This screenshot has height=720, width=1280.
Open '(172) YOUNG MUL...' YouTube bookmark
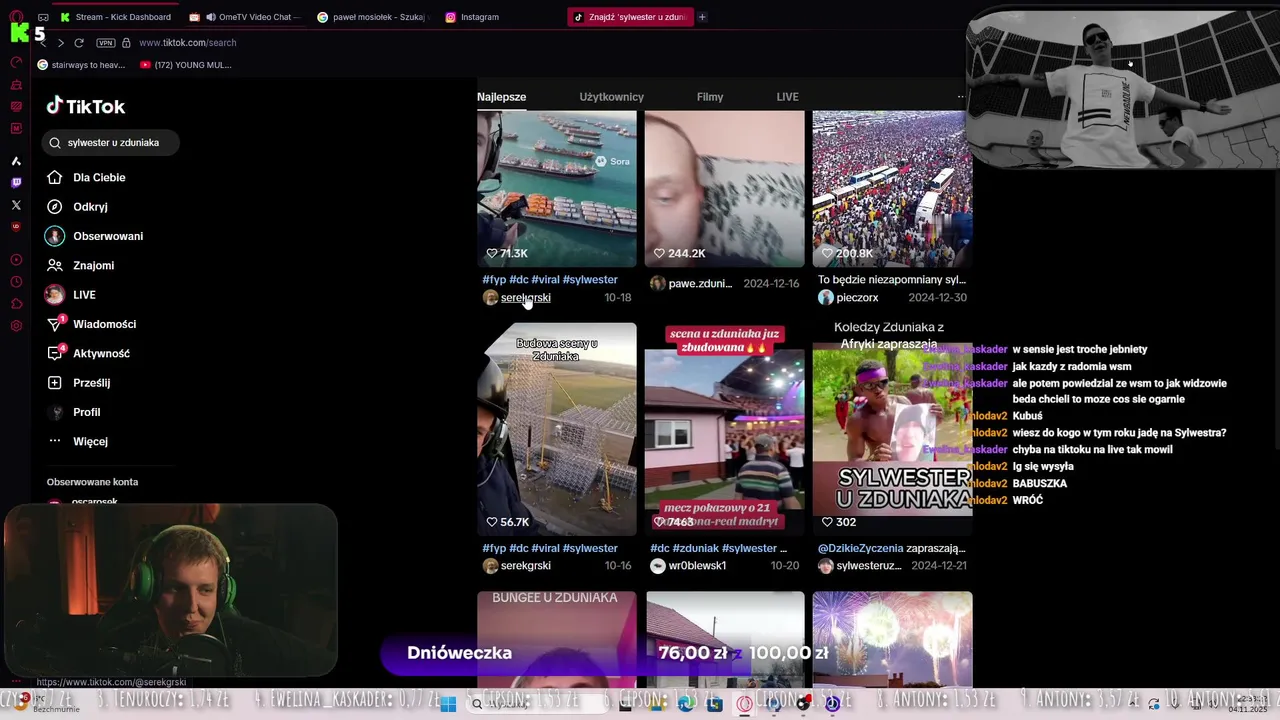[186, 65]
